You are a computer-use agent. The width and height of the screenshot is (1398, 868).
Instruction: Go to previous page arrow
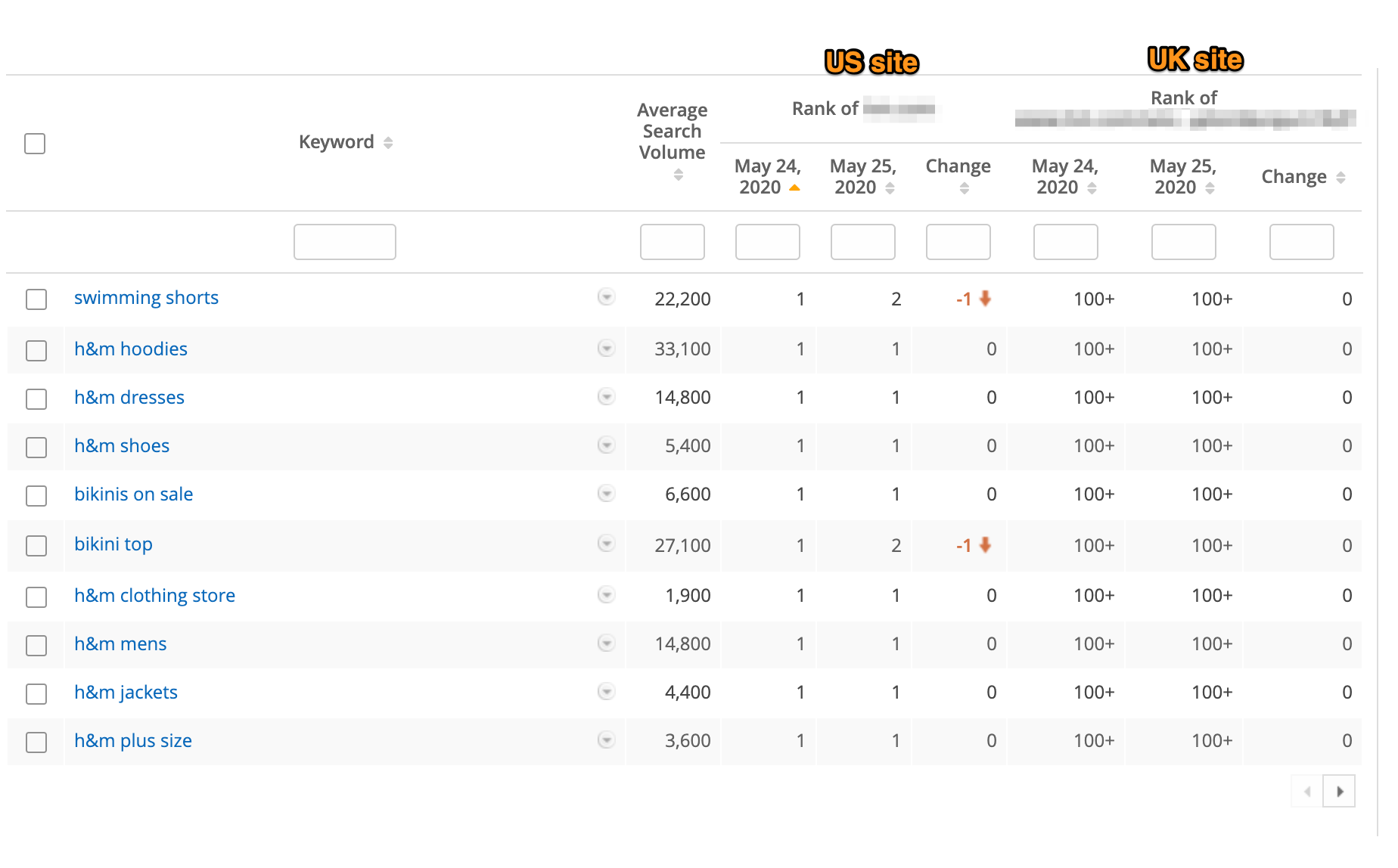tap(1307, 792)
